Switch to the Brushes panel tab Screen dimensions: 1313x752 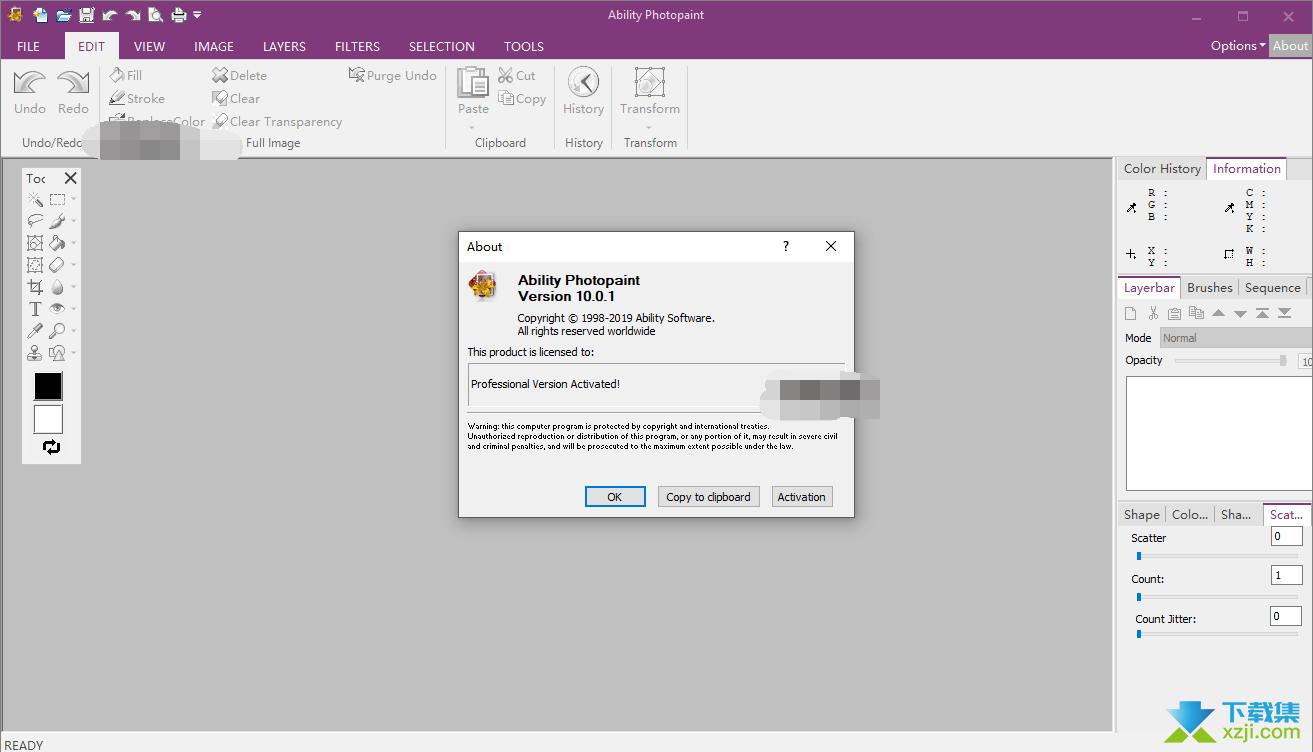pyautogui.click(x=1210, y=288)
